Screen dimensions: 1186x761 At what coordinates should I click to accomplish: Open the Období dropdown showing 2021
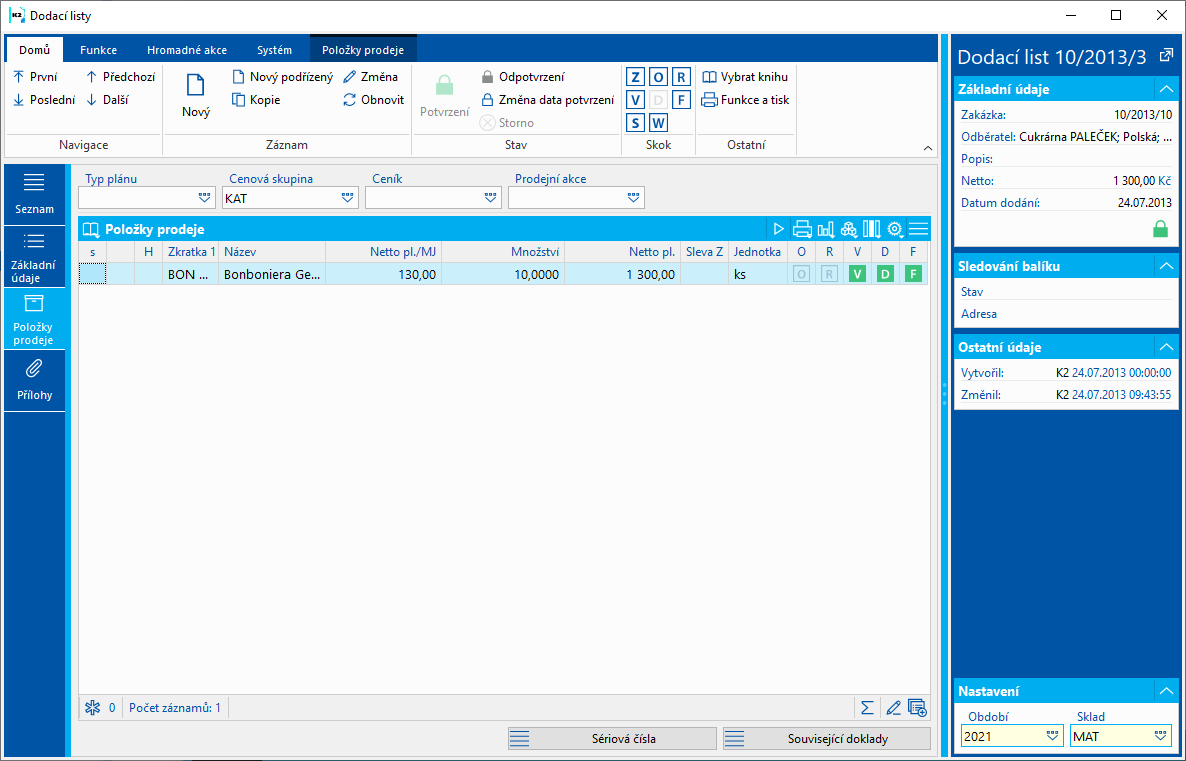(1052, 736)
